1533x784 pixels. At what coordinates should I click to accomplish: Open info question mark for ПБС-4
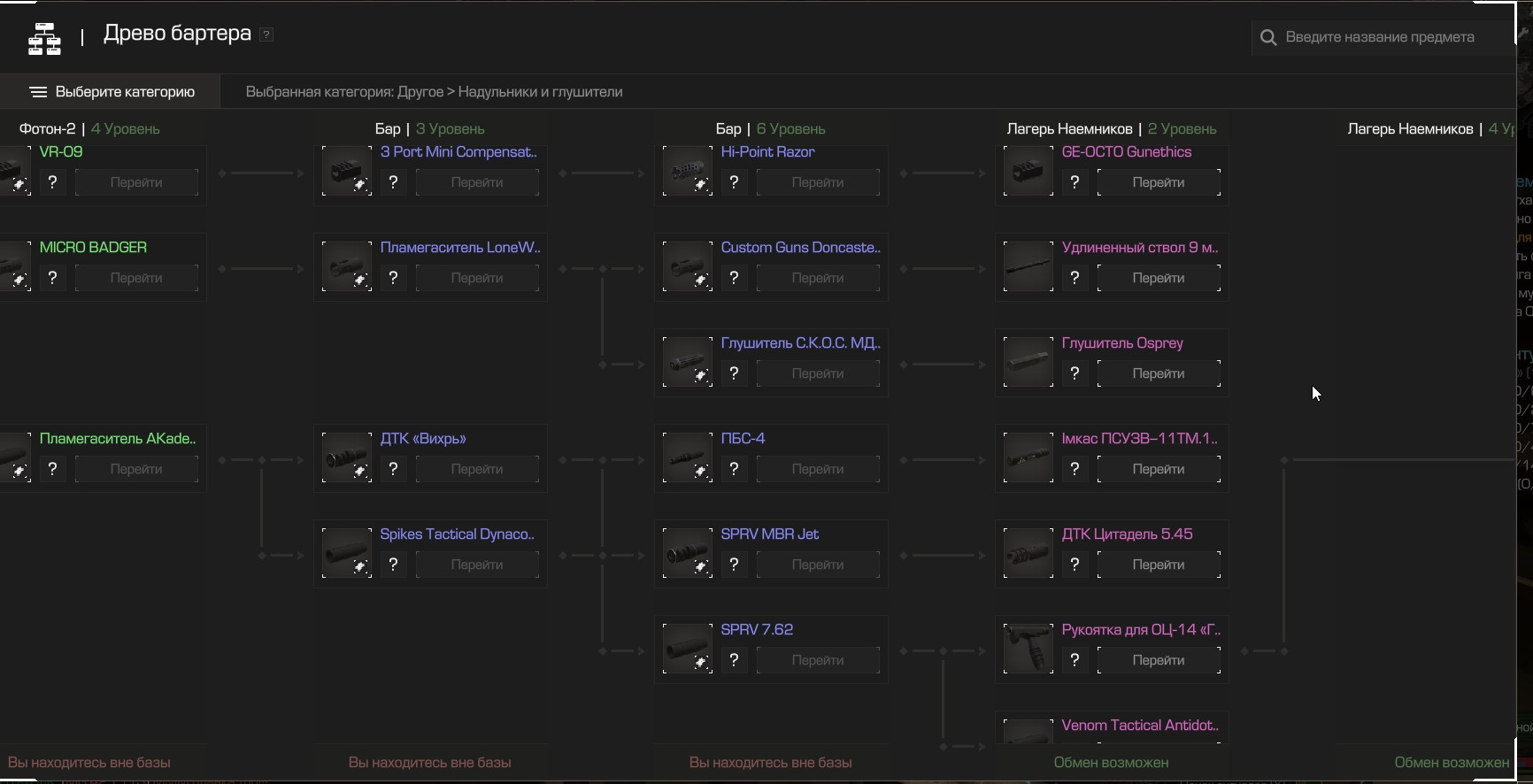734,469
